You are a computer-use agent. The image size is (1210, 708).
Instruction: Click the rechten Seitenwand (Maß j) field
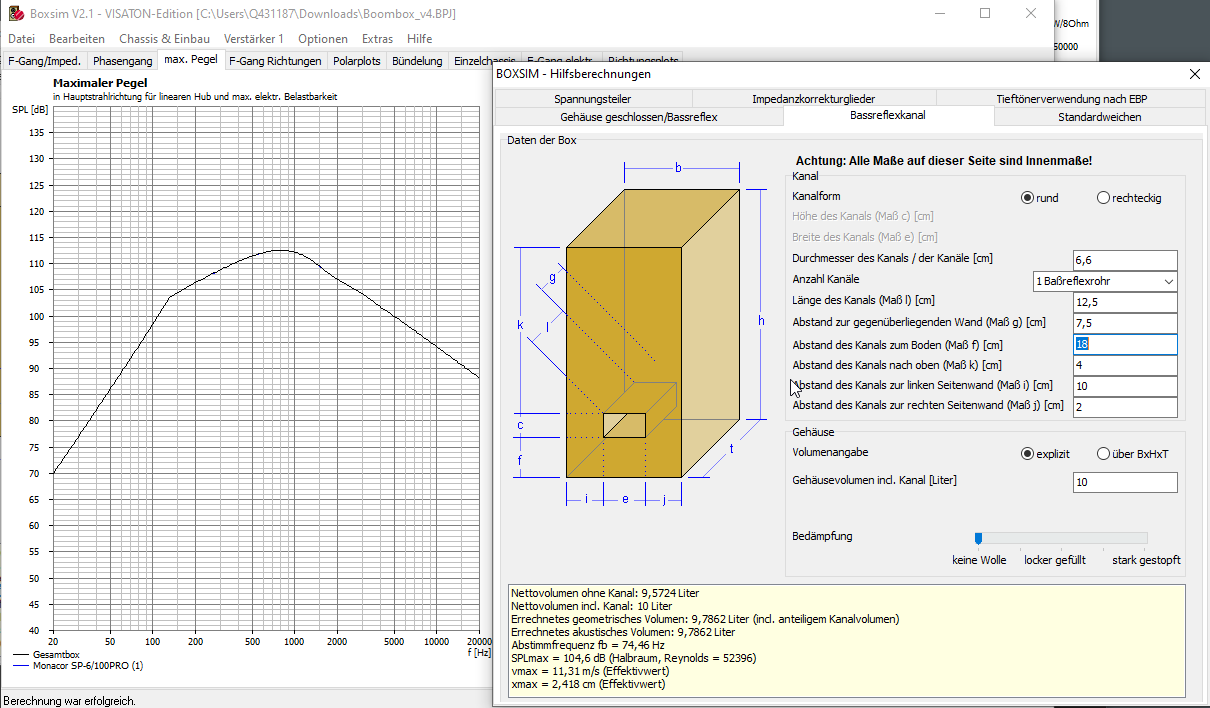click(x=1125, y=407)
